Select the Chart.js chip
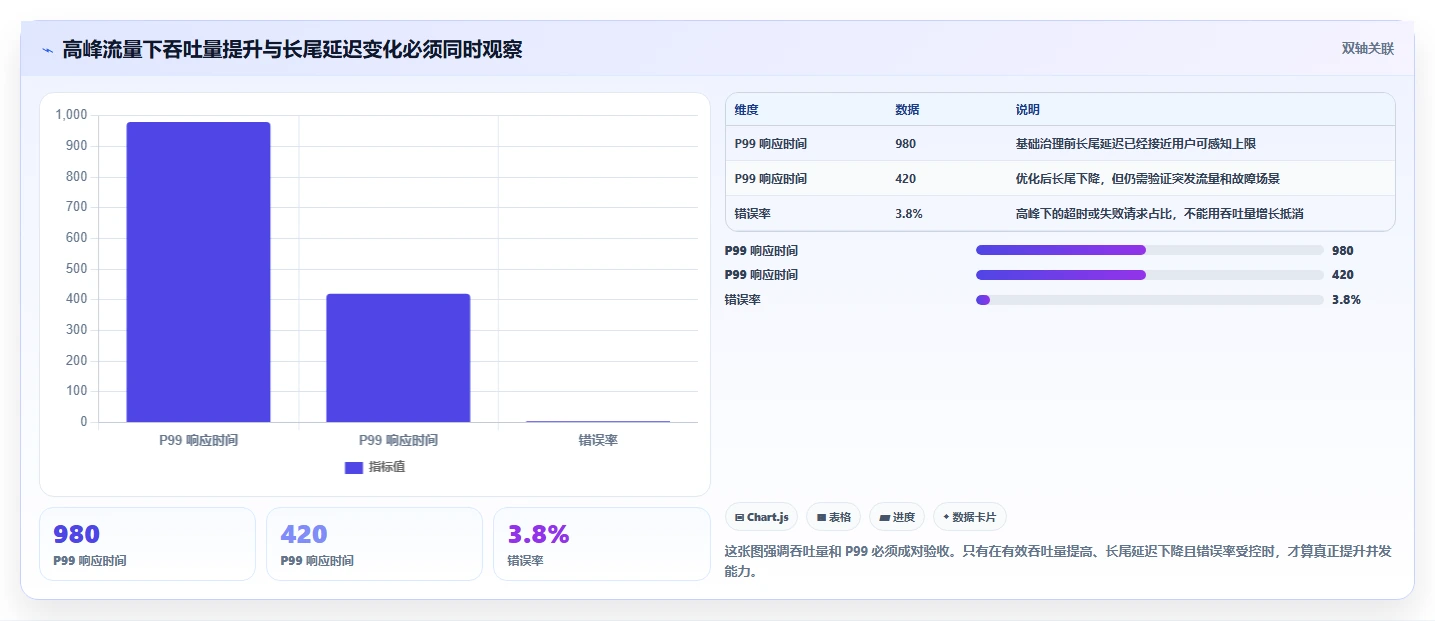This screenshot has height=621, width=1435. 761,517
